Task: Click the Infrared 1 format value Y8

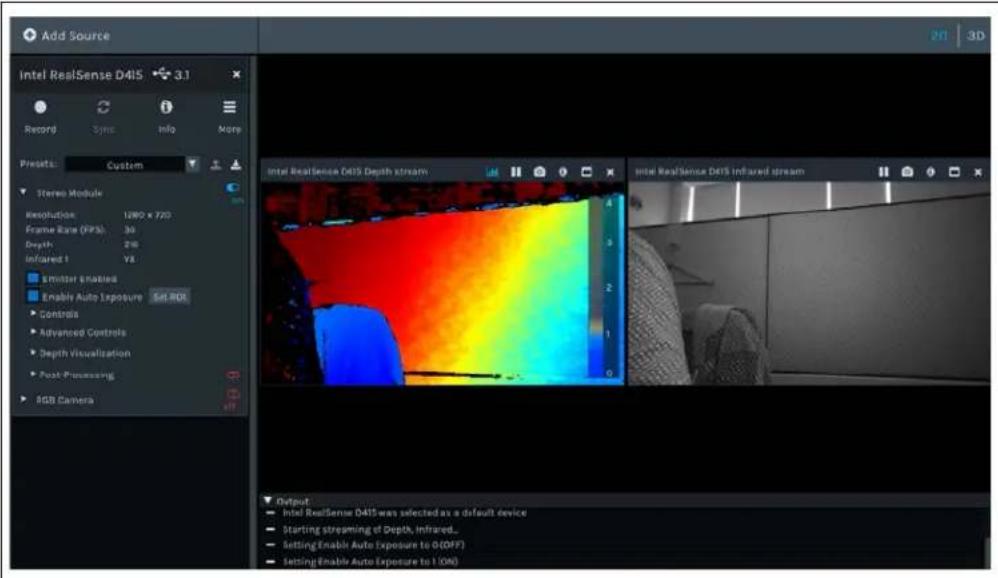Action: tap(129, 259)
